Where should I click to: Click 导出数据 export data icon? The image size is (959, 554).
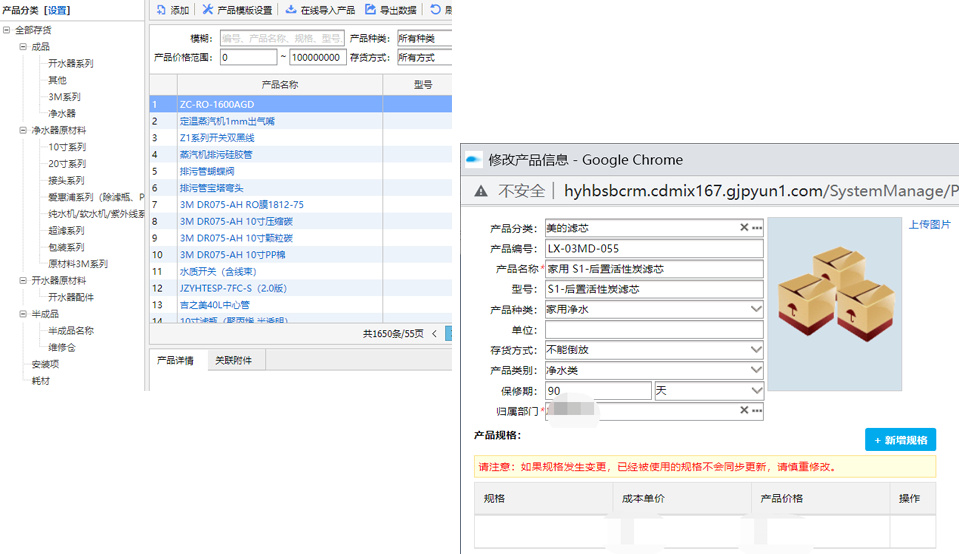[370, 10]
